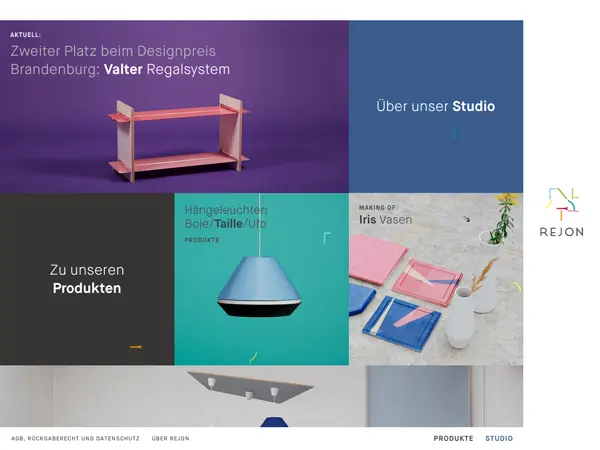Go to PRODUKTE in bottom navigation

click(453, 439)
